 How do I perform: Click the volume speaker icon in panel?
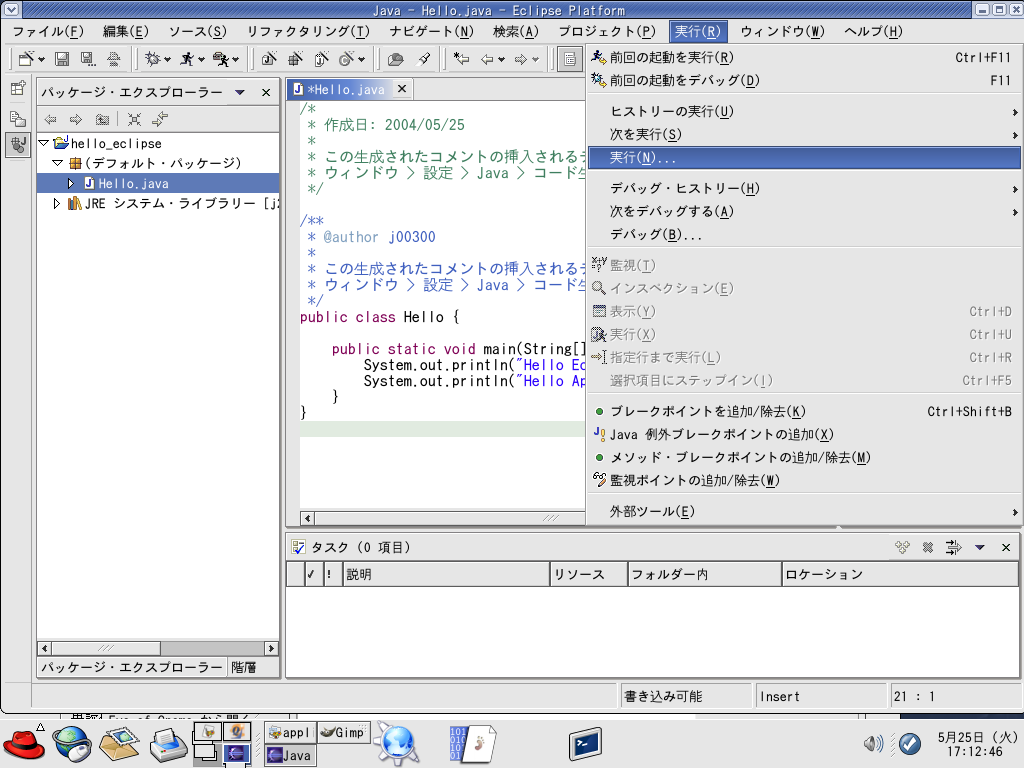[873, 743]
